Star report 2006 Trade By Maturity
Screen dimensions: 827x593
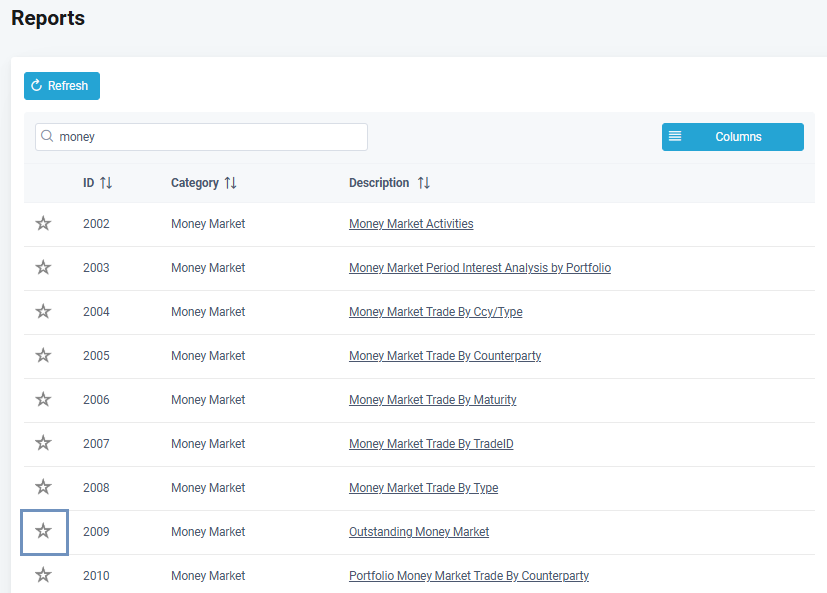click(43, 400)
